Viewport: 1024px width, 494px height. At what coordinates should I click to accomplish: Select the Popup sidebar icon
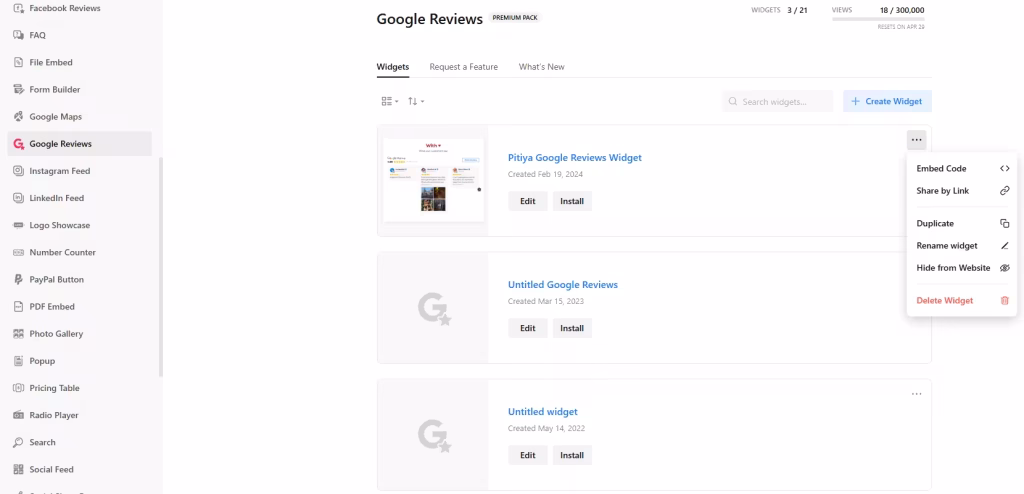point(18,361)
